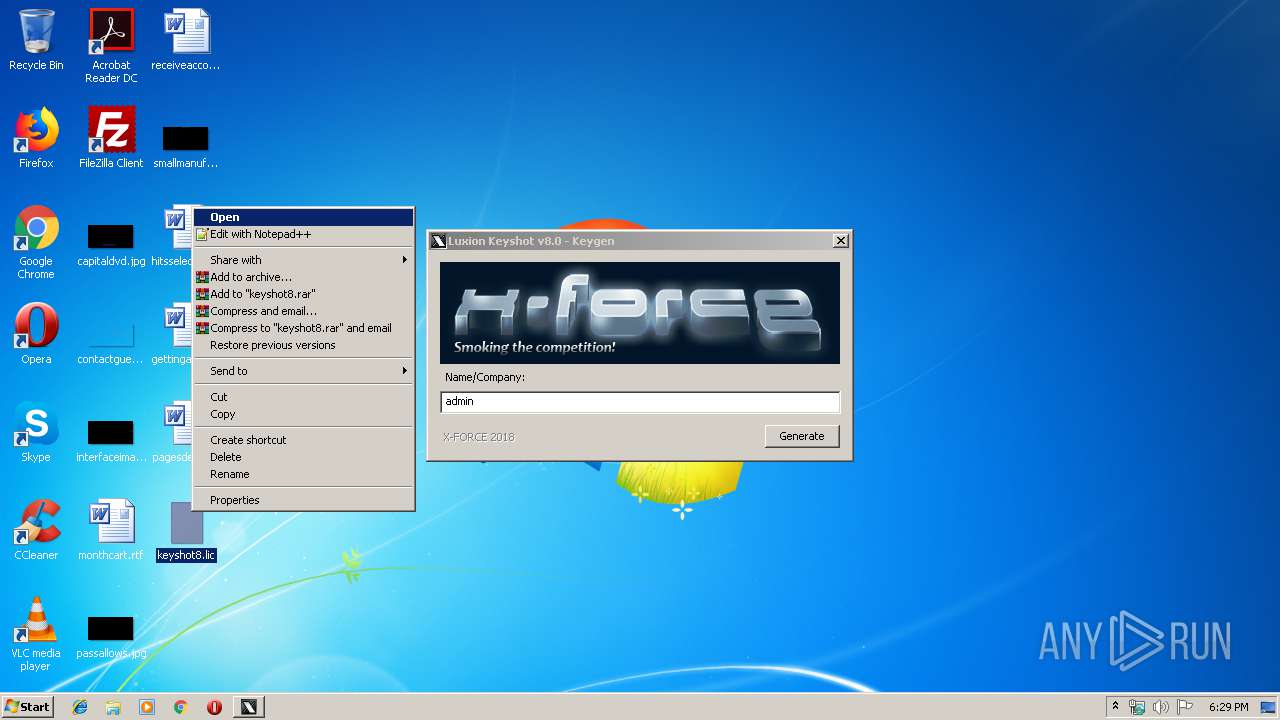Screen dimensions: 1280x720
Task: Open the receiveacco Word document
Action: 186,40
